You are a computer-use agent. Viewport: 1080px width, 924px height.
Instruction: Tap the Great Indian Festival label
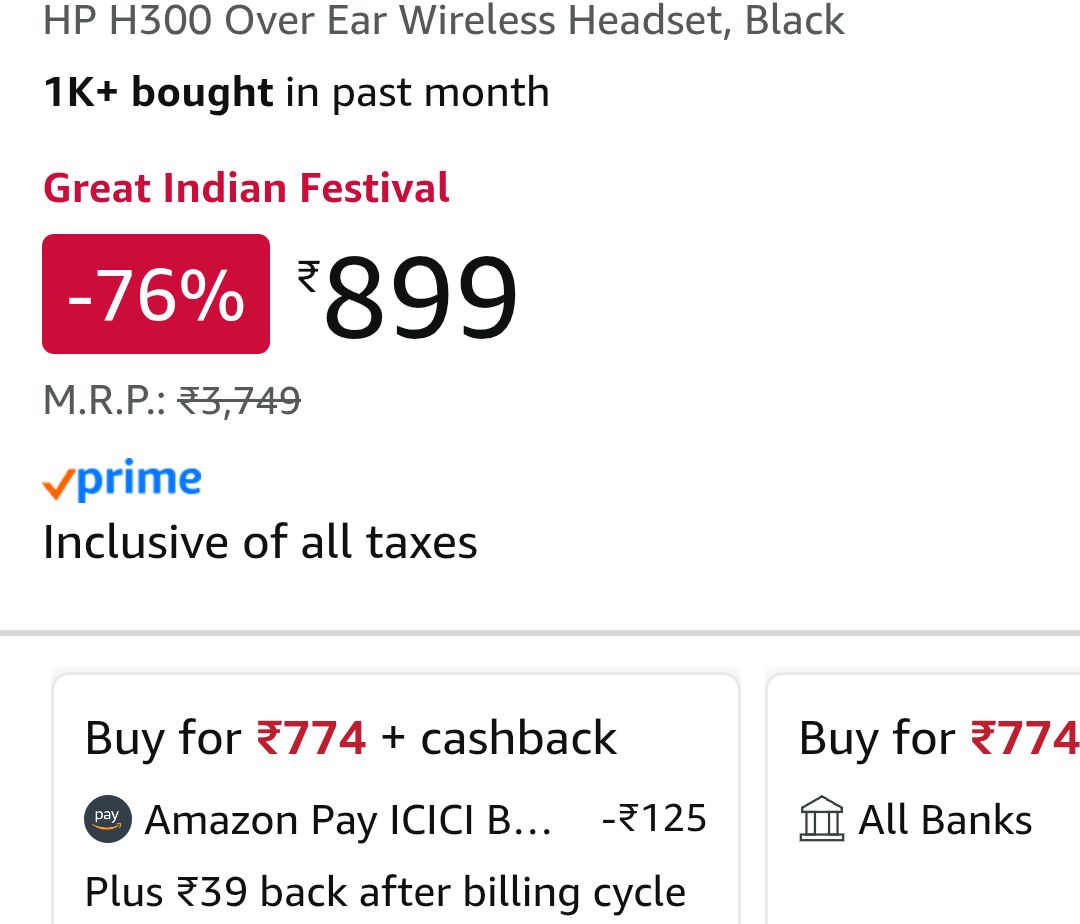(246, 188)
